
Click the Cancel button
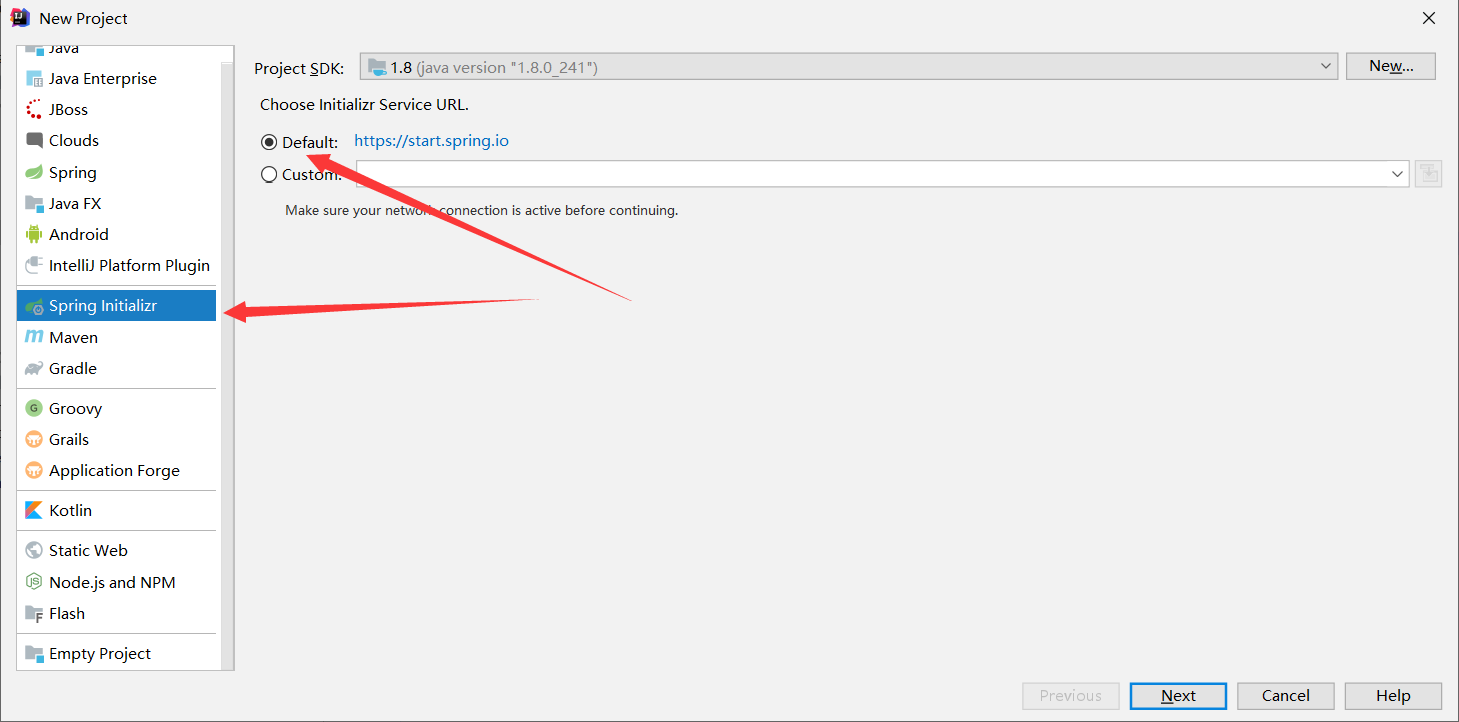[1285, 696]
